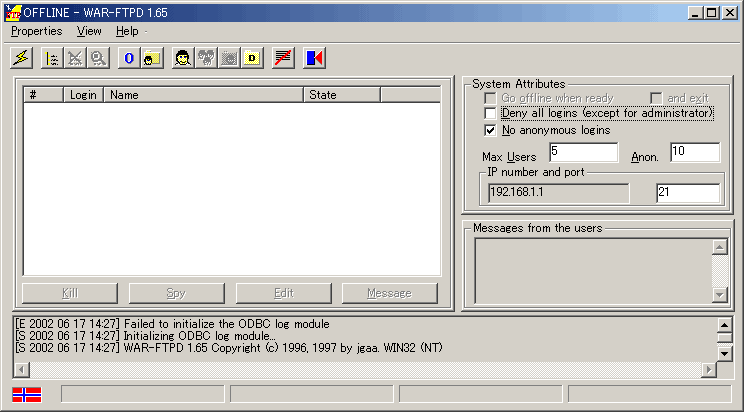Toggle the 'and exit' checkbox
The height and width of the screenshot is (412, 744).
tap(656, 98)
